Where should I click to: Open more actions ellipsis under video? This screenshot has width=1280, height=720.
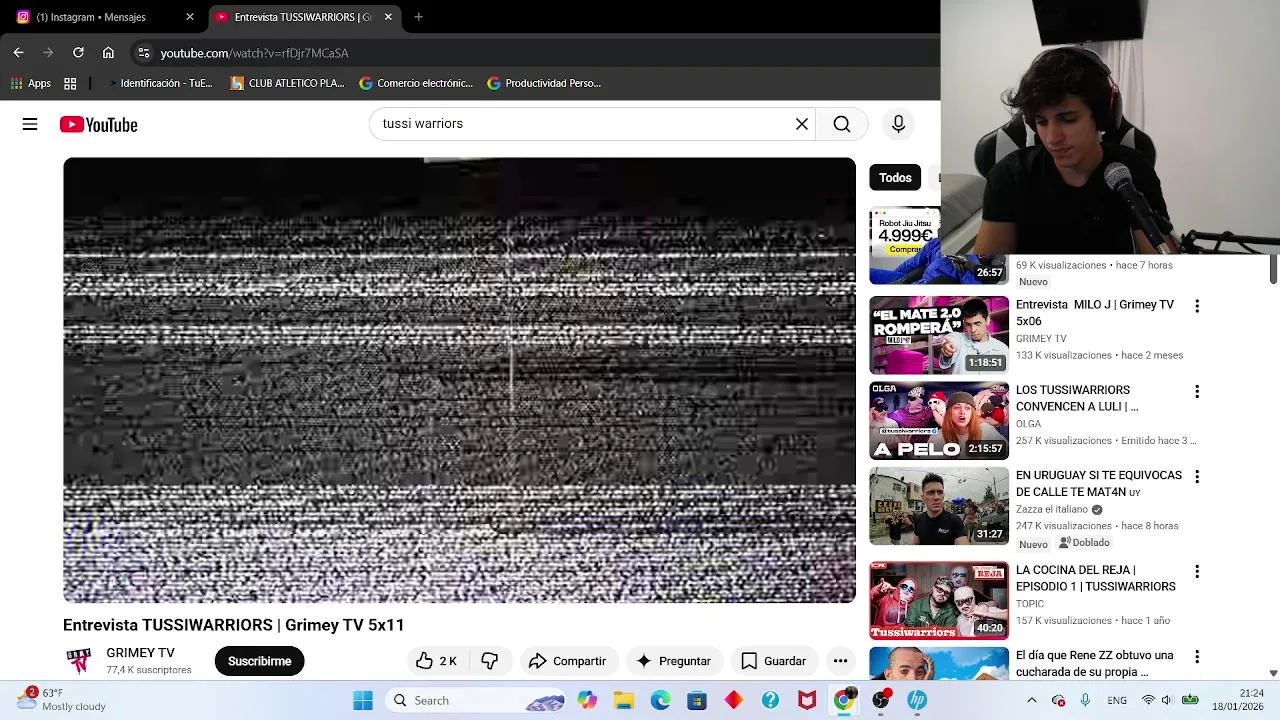[x=840, y=661]
